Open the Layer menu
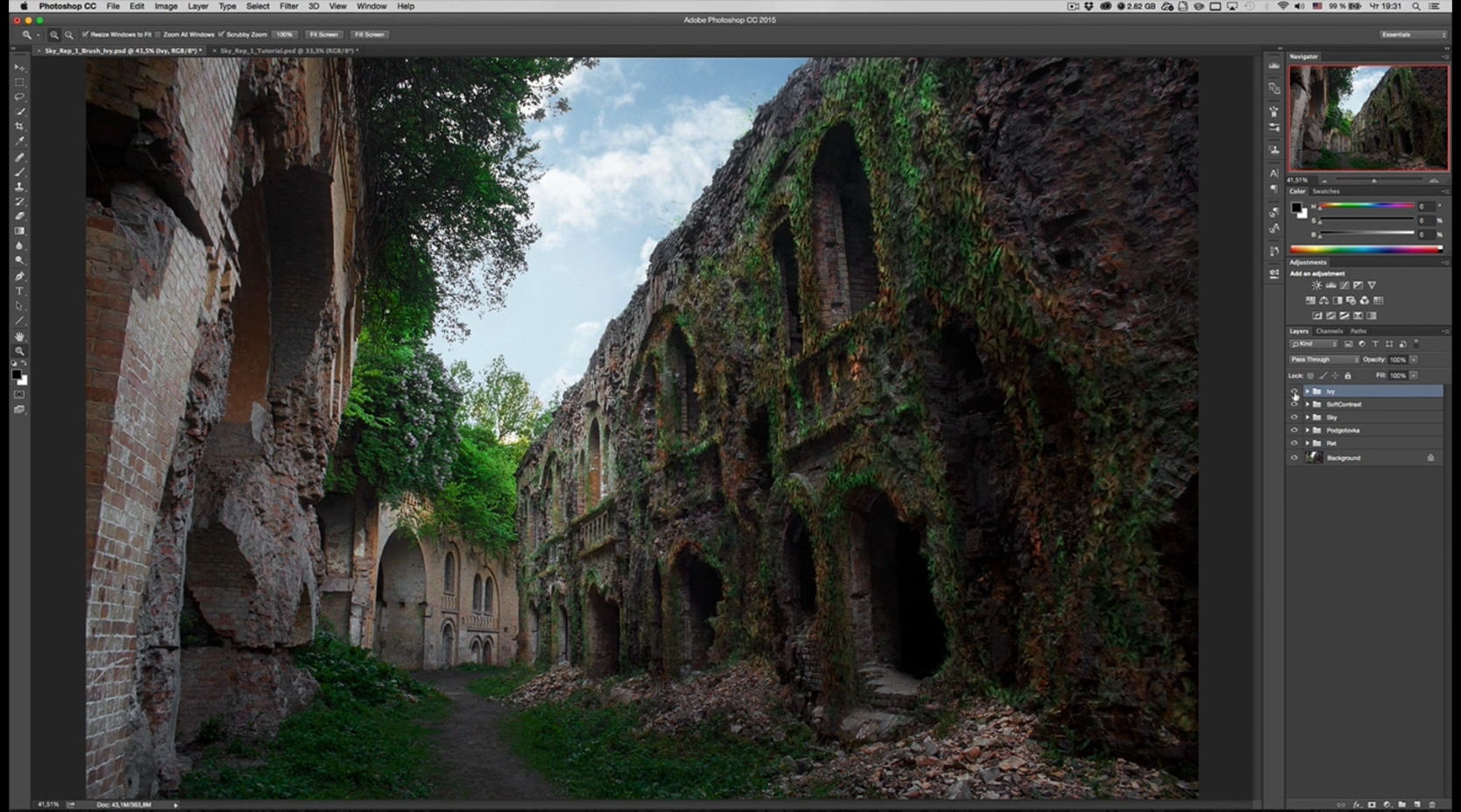 [198, 6]
